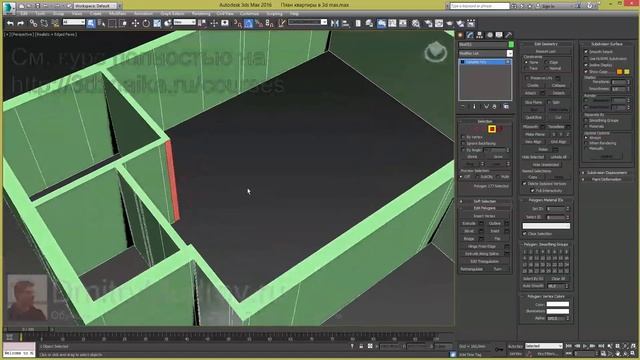The height and width of the screenshot is (360, 640).
Task: Toggle Isoline Display checkbox
Action: pos(586,65)
